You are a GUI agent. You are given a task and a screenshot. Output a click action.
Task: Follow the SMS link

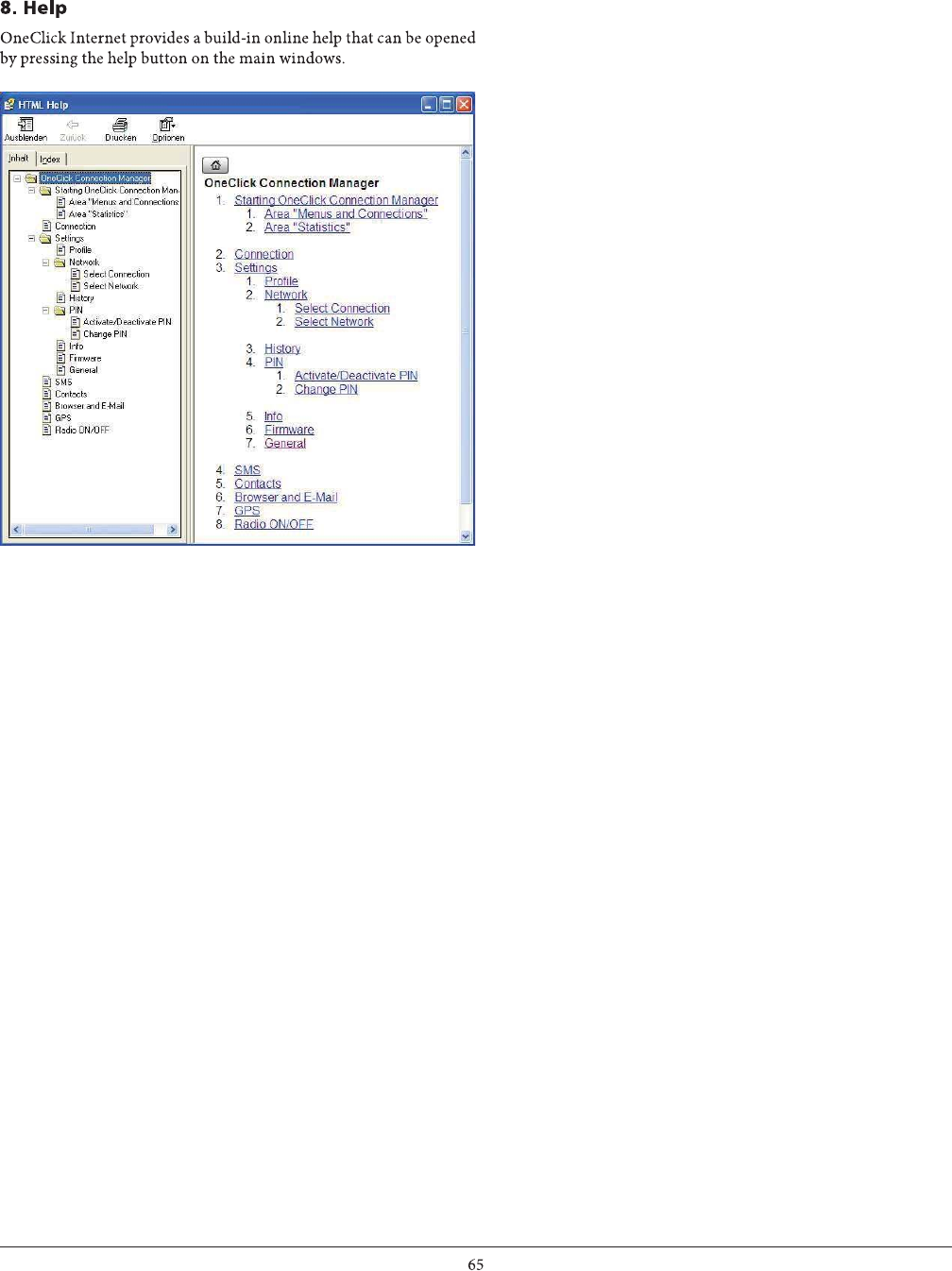[x=247, y=470]
